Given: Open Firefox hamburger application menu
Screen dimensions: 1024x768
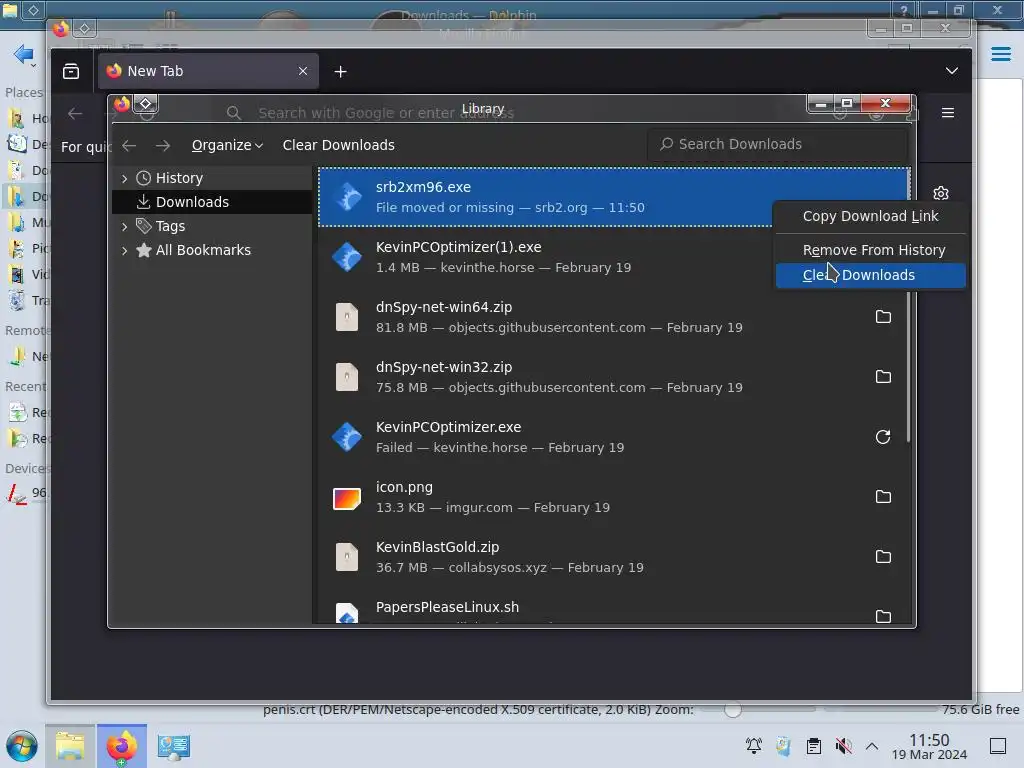Looking at the screenshot, I should pos(948,112).
